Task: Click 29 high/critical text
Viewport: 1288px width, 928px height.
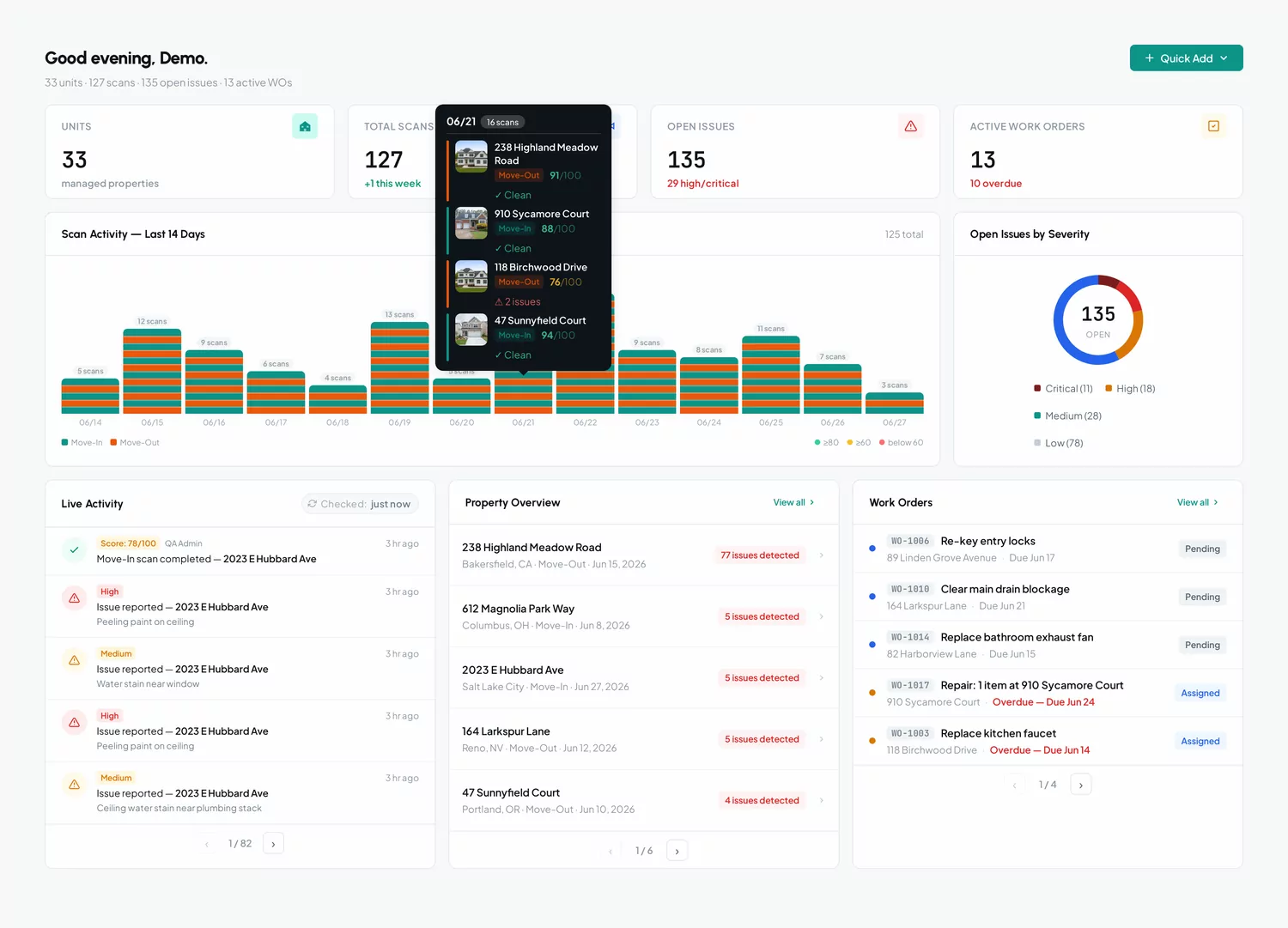Action: click(x=703, y=184)
